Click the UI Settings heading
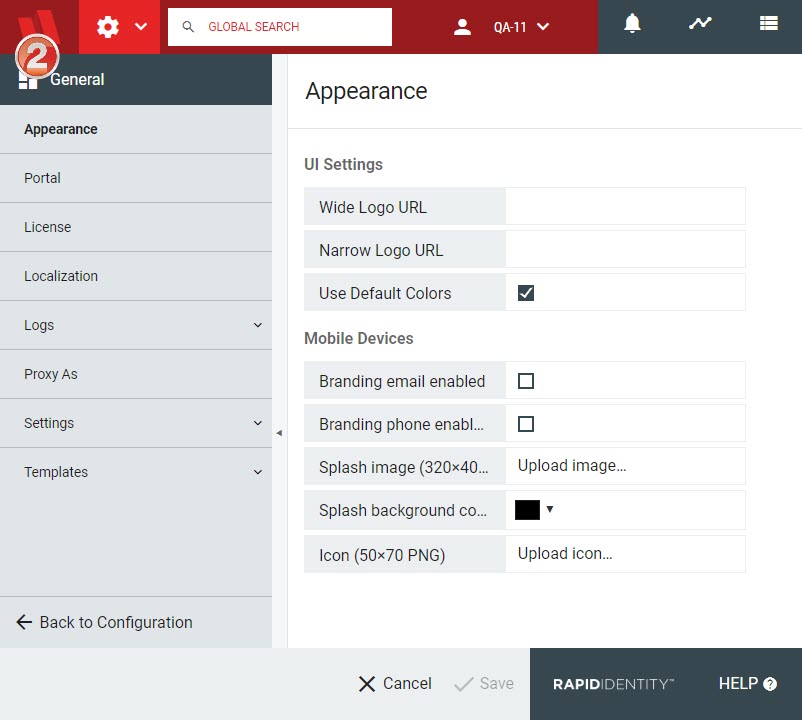Viewport: 802px width, 720px height. click(x=343, y=164)
